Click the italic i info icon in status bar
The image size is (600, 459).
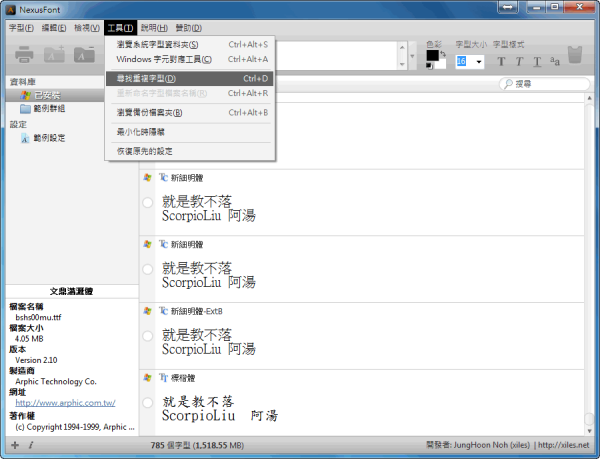point(31,445)
